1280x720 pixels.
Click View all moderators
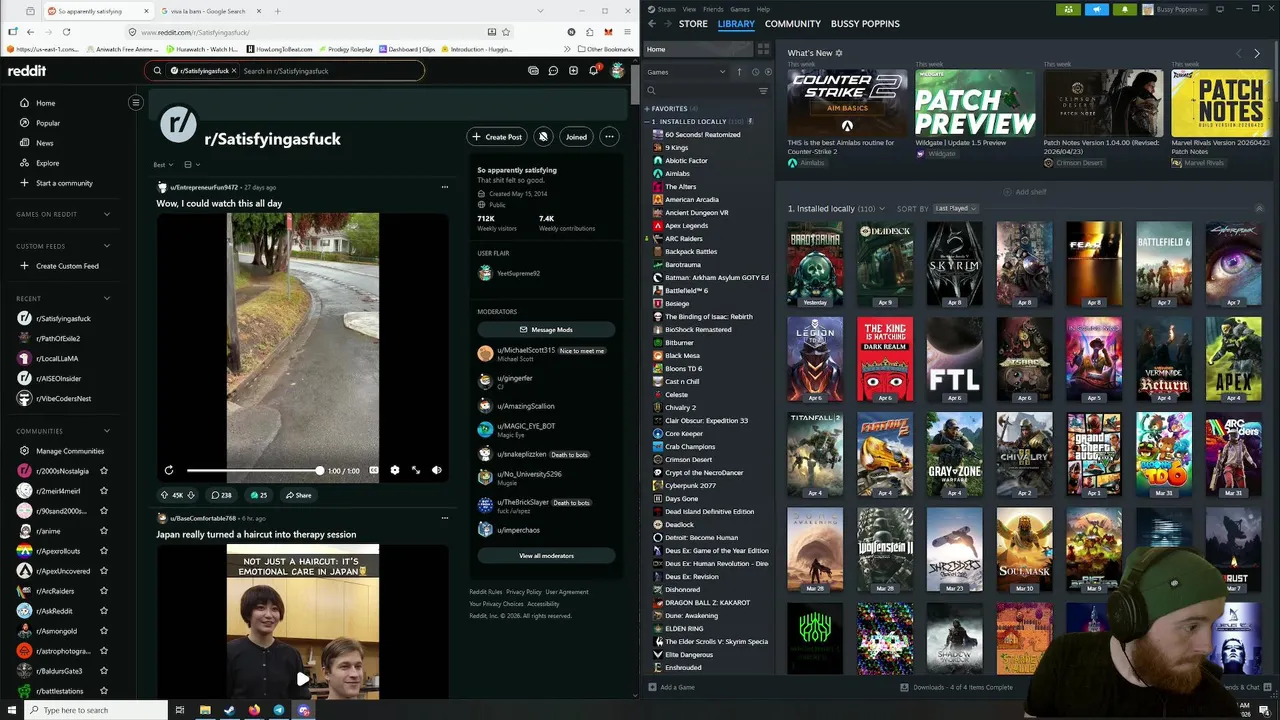click(546, 555)
